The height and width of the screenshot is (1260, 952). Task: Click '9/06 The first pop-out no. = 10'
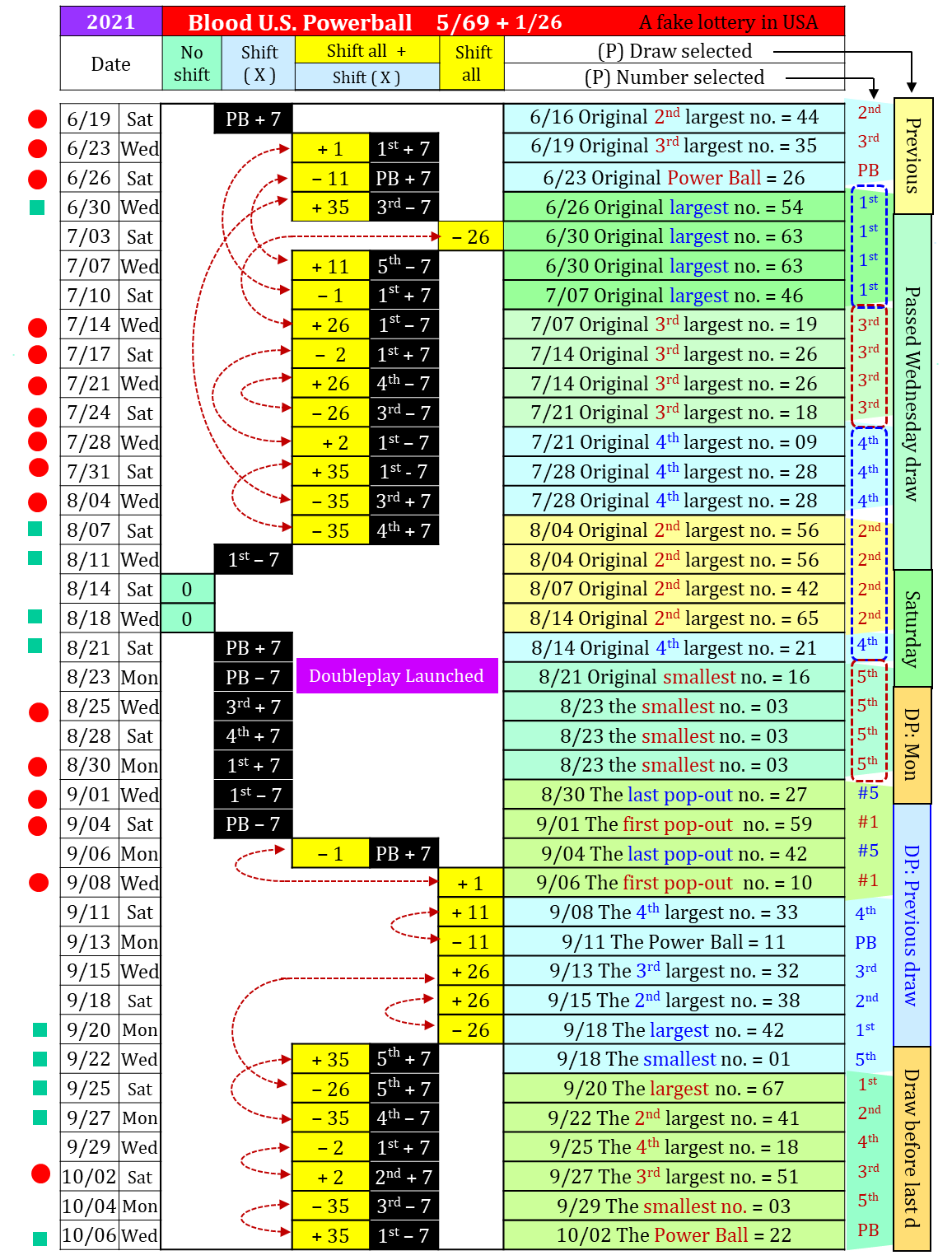pos(674,883)
